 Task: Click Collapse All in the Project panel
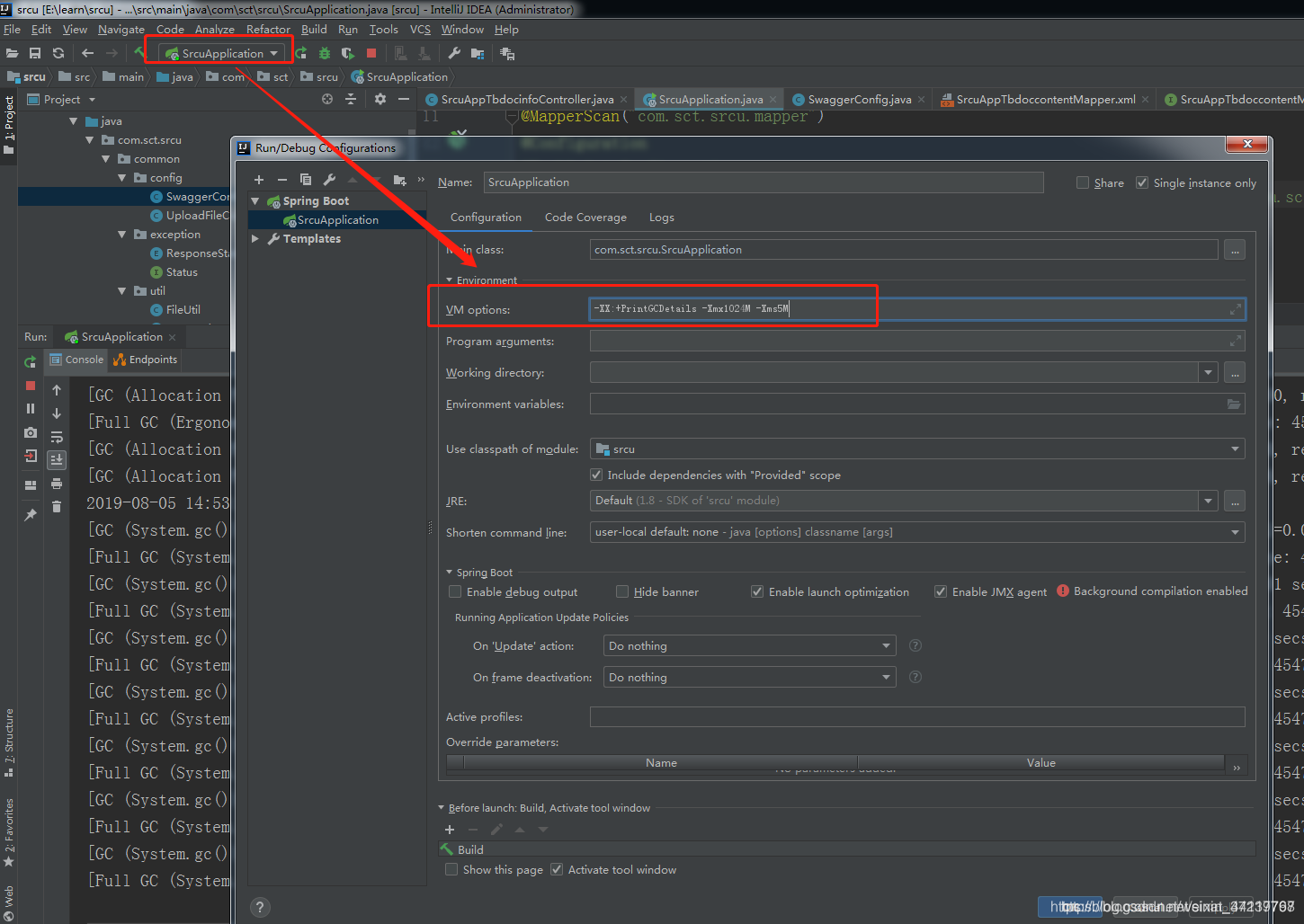pos(351,99)
